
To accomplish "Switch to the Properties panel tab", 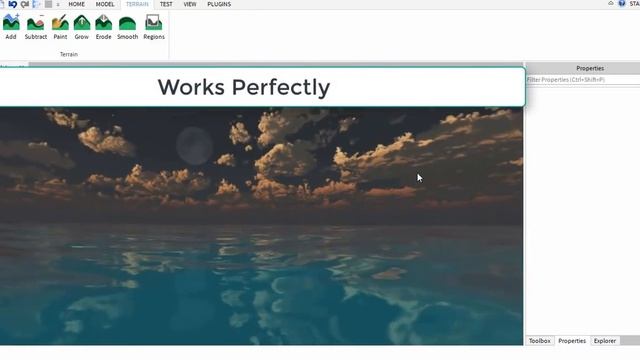I will click(x=572, y=340).
